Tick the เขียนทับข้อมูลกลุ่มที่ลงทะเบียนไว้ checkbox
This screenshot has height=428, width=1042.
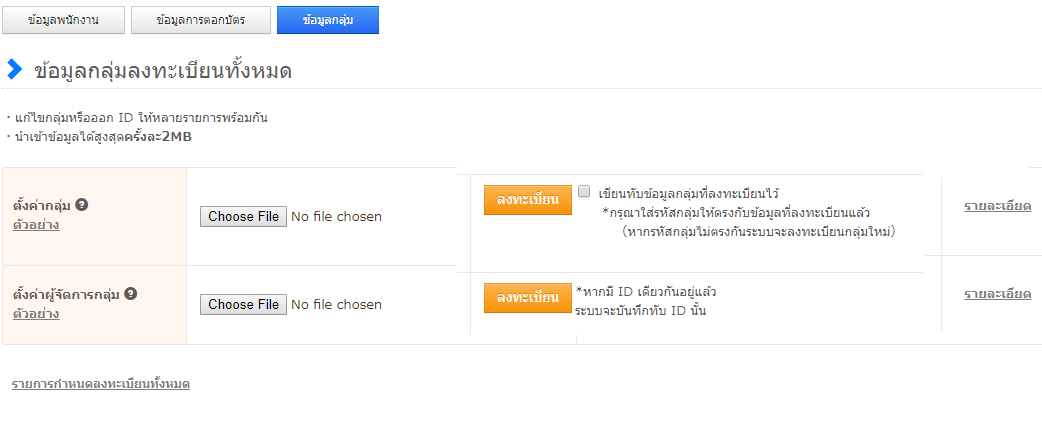point(584,191)
